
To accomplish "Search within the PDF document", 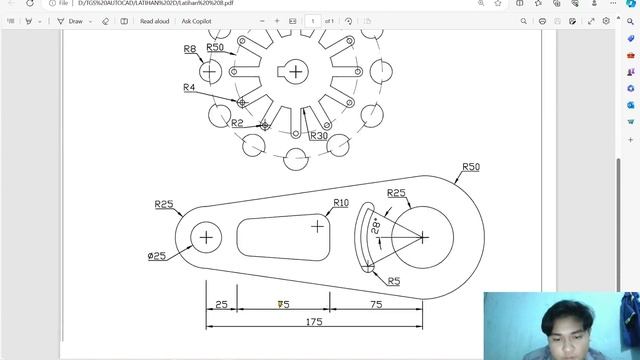I will coord(523,21).
